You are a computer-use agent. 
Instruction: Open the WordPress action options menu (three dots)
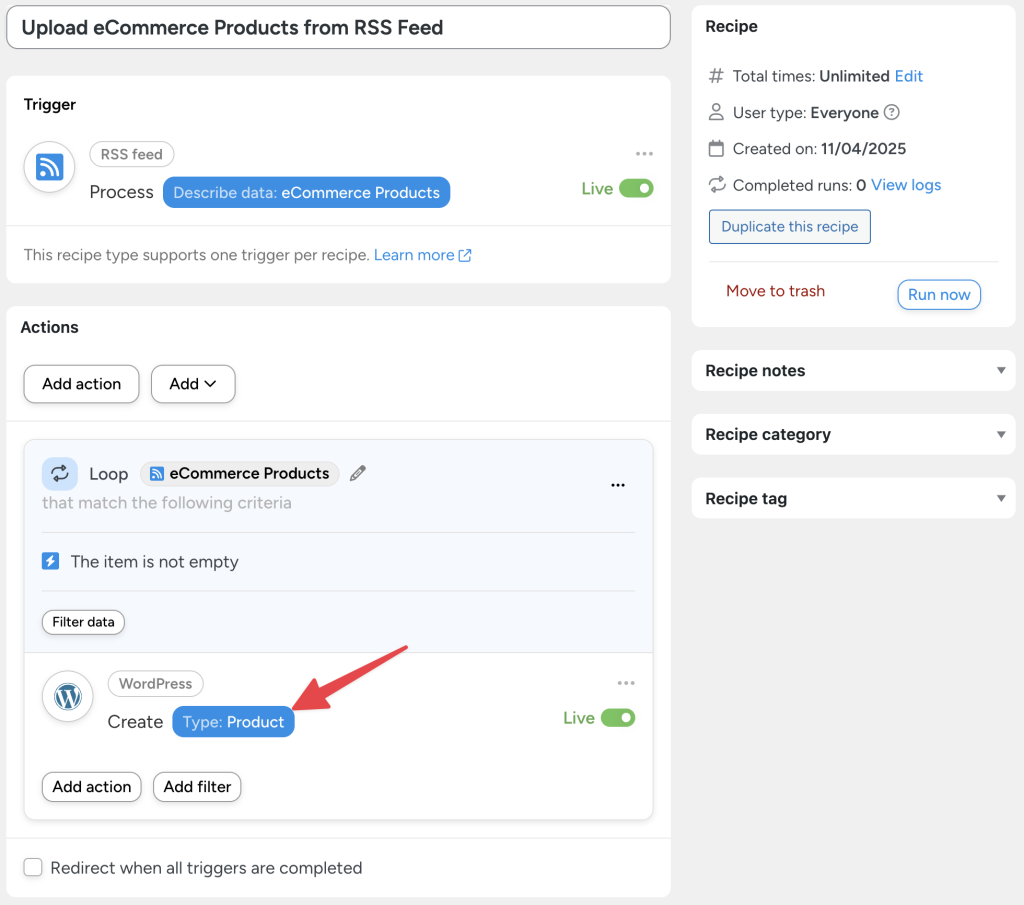pyautogui.click(x=626, y=682)
